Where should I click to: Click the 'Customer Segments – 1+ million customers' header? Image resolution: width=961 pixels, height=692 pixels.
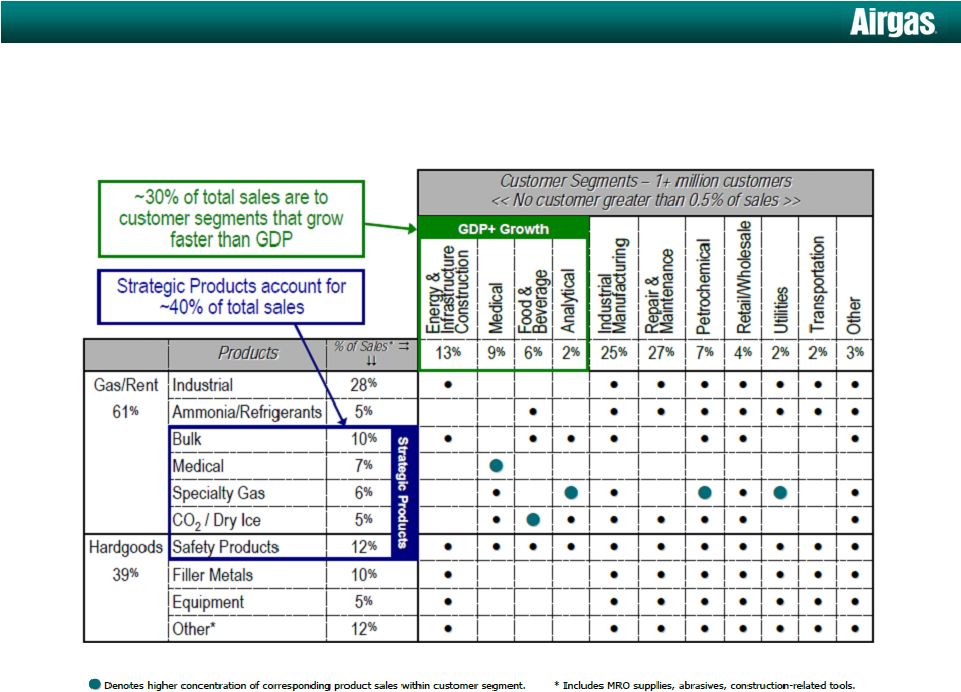(645, 181)
